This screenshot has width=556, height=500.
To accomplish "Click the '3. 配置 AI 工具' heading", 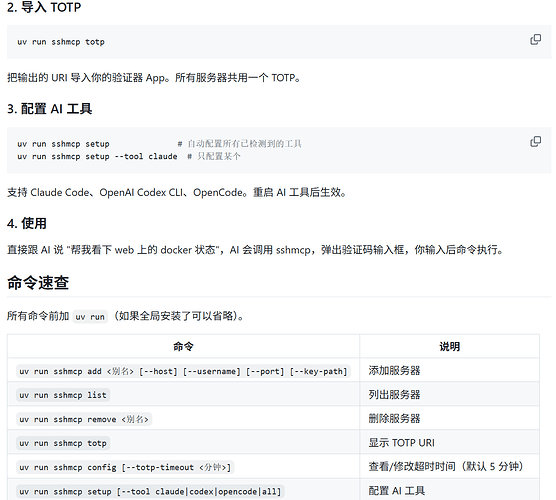I will [50, 109].
